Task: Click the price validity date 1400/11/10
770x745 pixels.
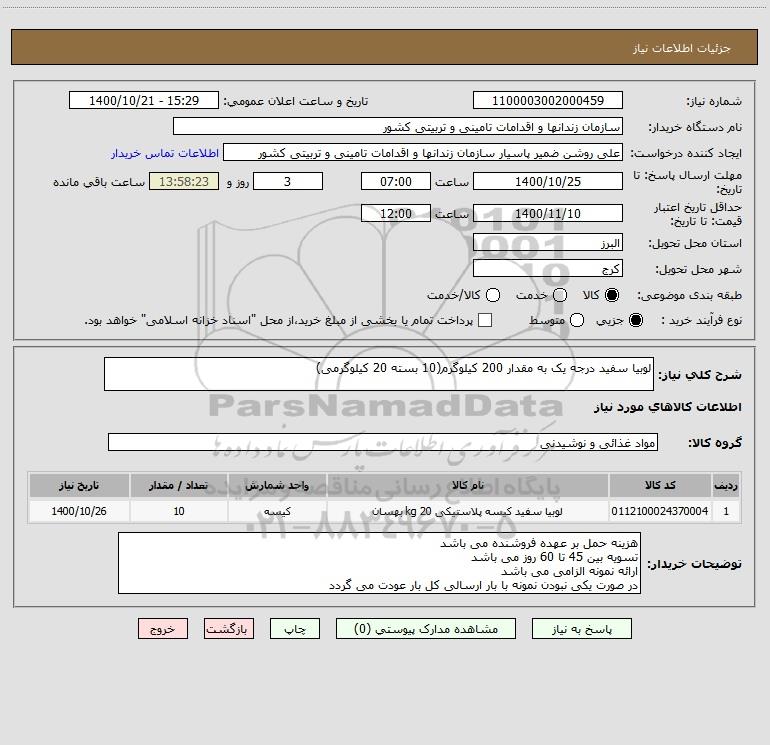Action: pos(548,213)
